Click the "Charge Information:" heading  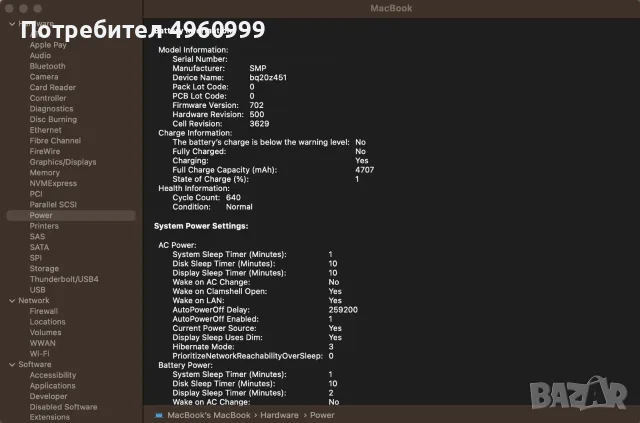tap(195, 133)
